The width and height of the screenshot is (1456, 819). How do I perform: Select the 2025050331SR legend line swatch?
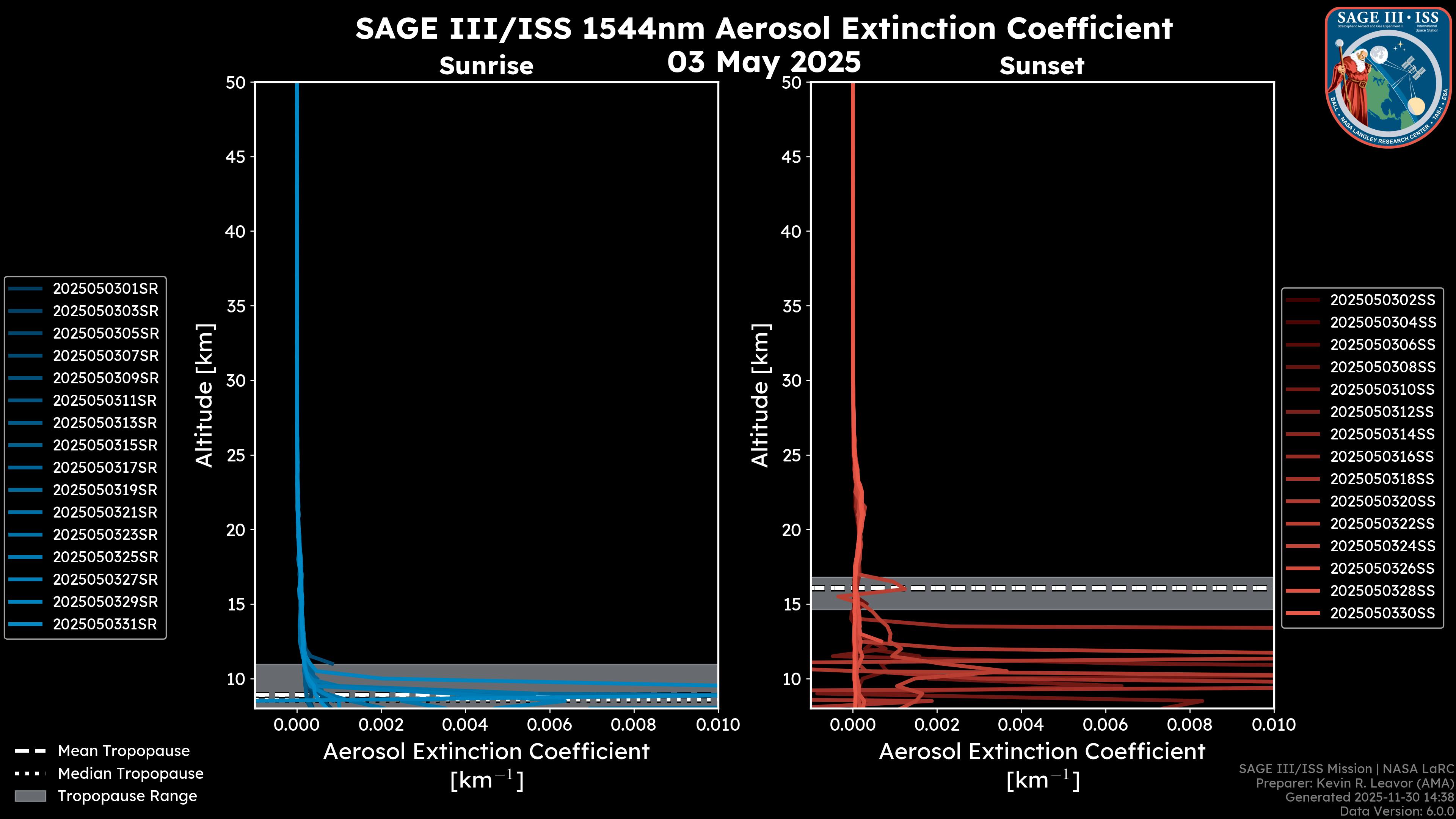point(25,624)
